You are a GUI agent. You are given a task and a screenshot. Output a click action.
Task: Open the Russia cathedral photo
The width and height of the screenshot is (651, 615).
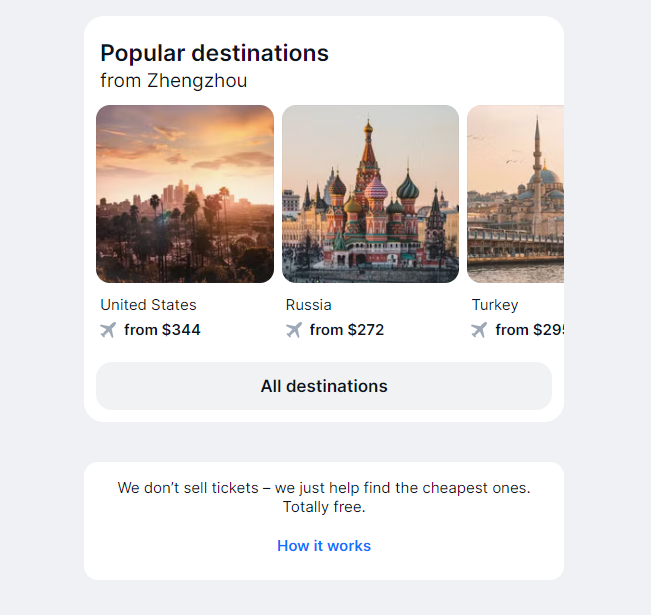pos(370,194)
